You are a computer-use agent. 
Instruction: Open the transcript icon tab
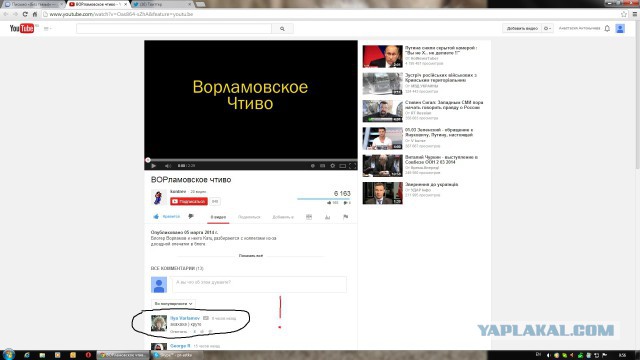[309, 217]
